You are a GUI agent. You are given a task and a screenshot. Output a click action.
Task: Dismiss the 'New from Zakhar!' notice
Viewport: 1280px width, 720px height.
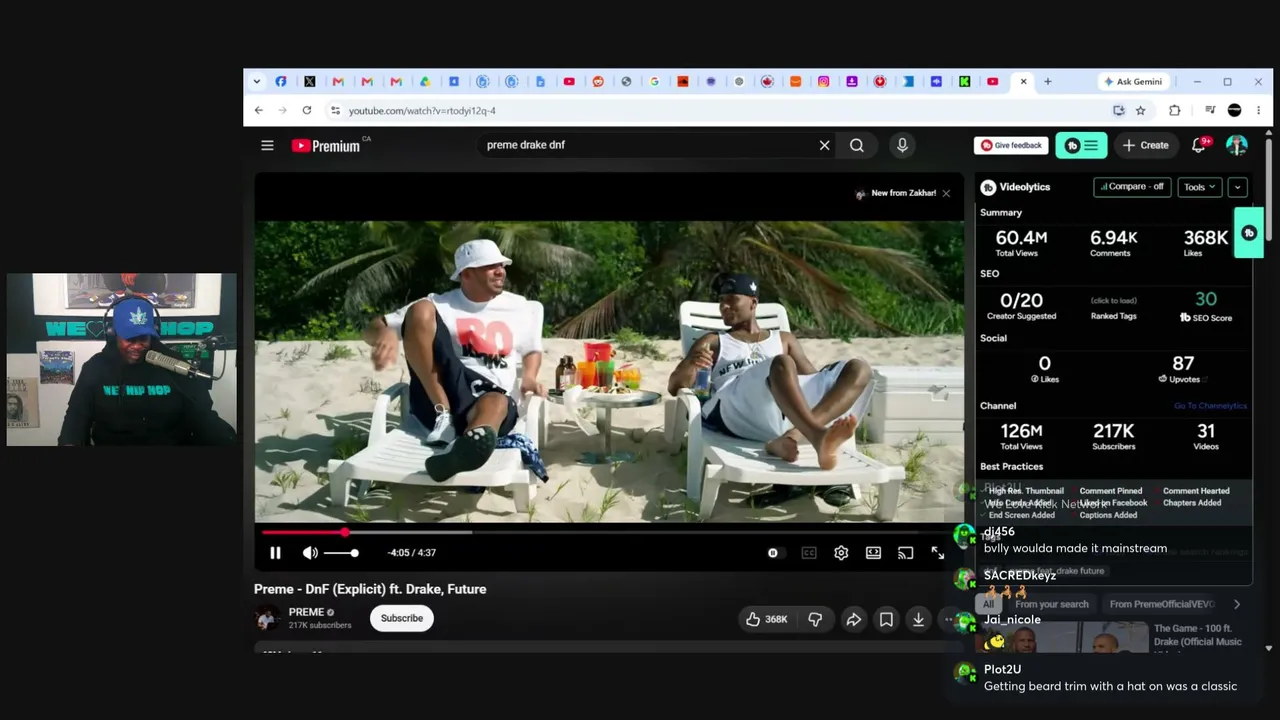click(946, 193)
